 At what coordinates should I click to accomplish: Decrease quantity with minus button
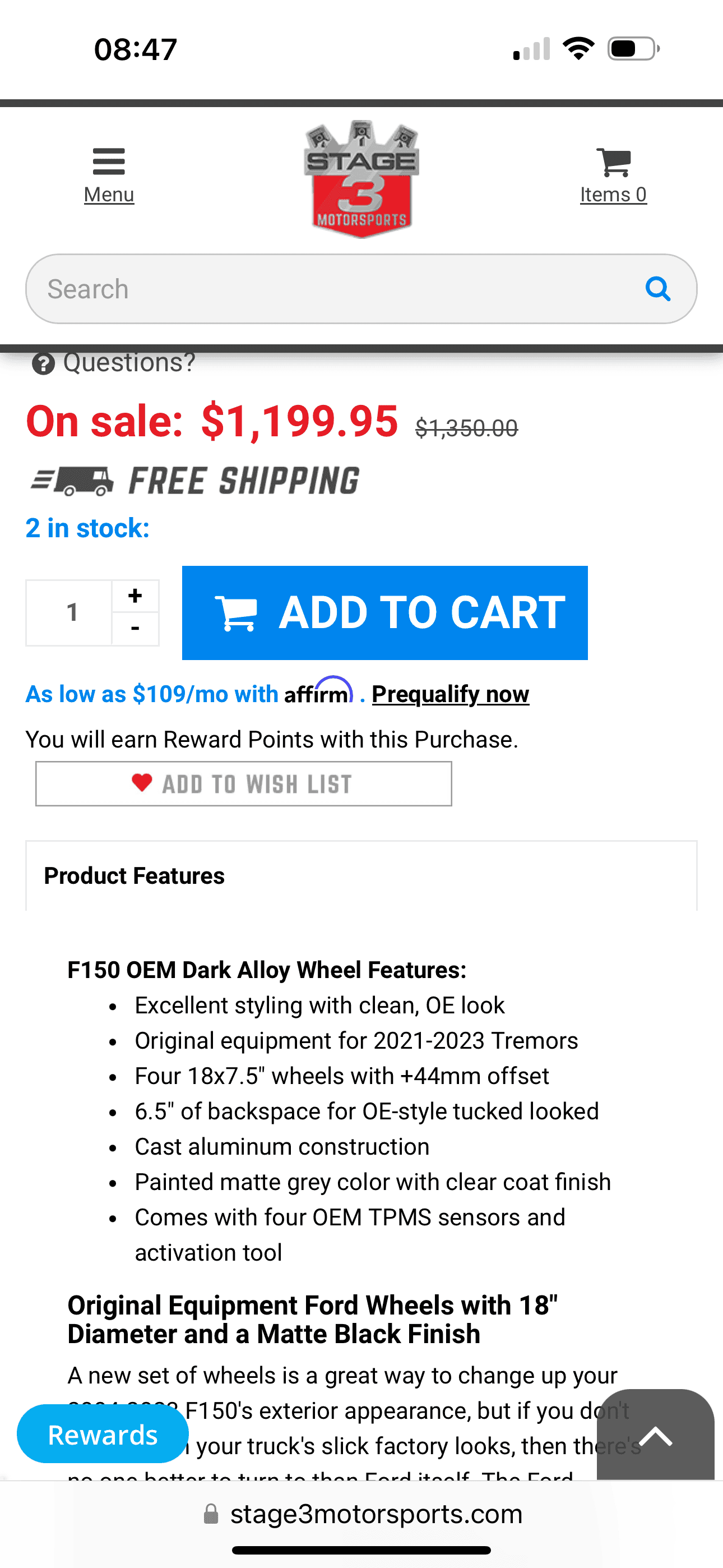135,628
